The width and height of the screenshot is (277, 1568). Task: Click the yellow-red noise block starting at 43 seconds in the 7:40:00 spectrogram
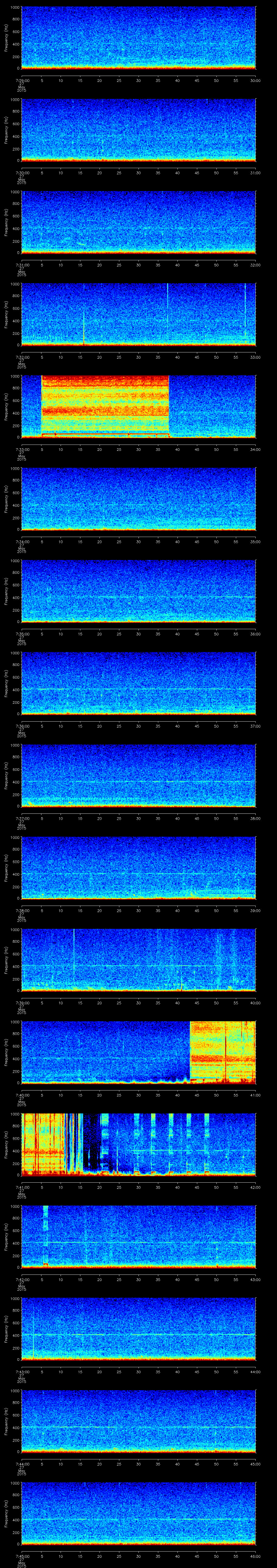point(223,1052)
